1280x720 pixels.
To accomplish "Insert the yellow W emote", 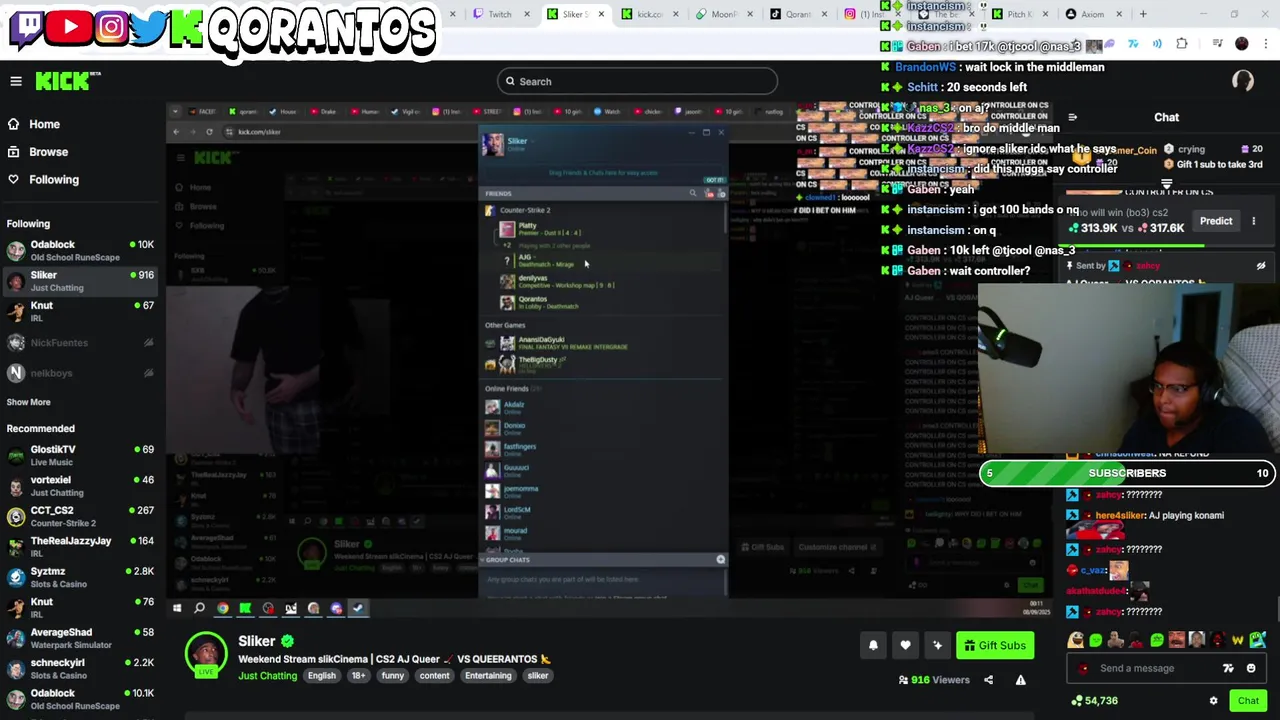I will pos(1238,640).
